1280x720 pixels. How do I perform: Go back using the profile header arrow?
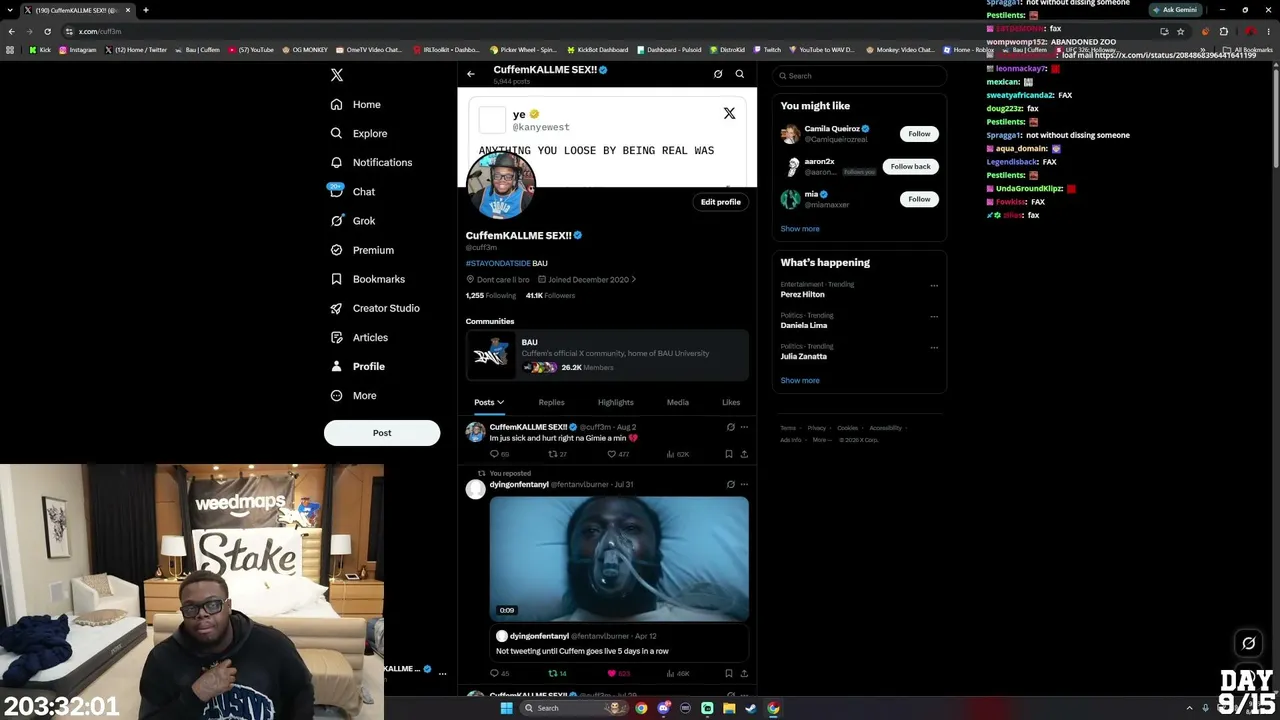pyautogui.click(x=471, y=74)
